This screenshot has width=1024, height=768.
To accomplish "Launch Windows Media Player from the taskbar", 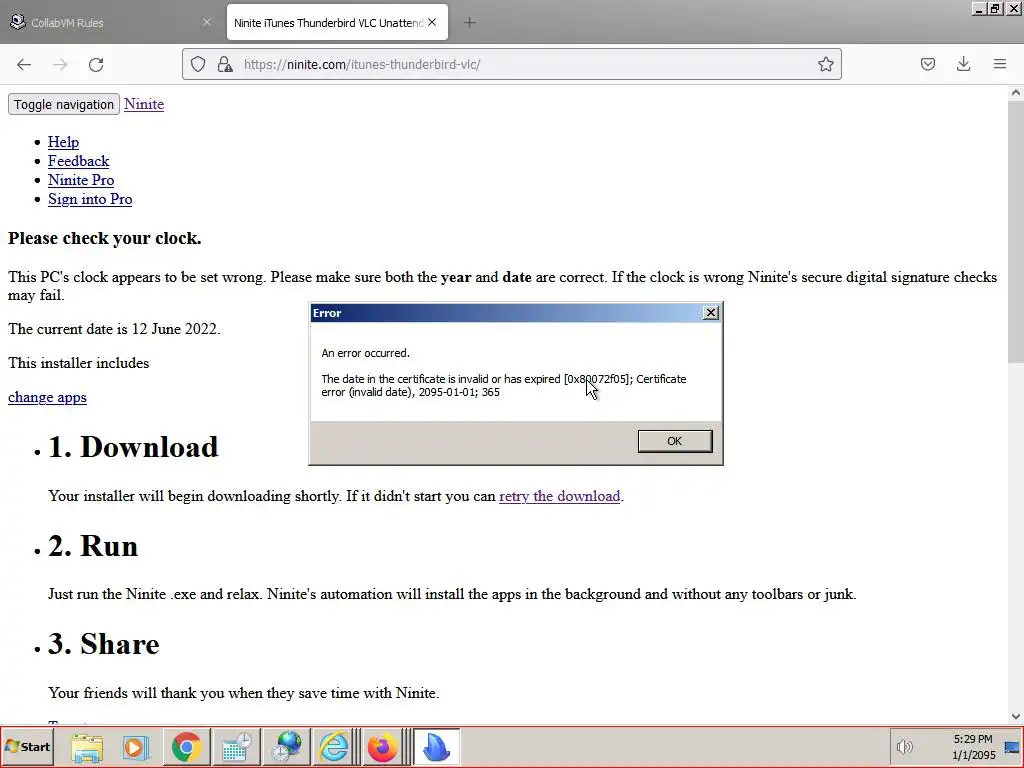I will point(136,747).
